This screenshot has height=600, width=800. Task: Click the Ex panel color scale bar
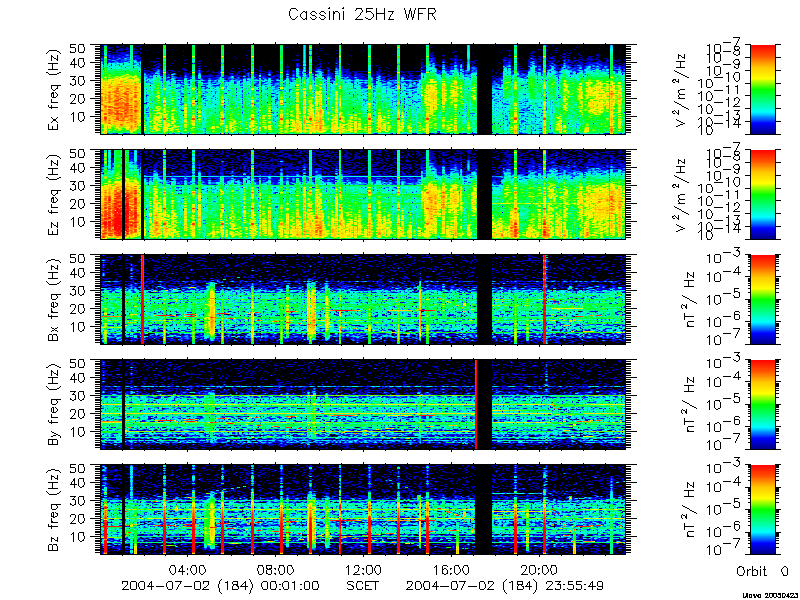(763, 89)
